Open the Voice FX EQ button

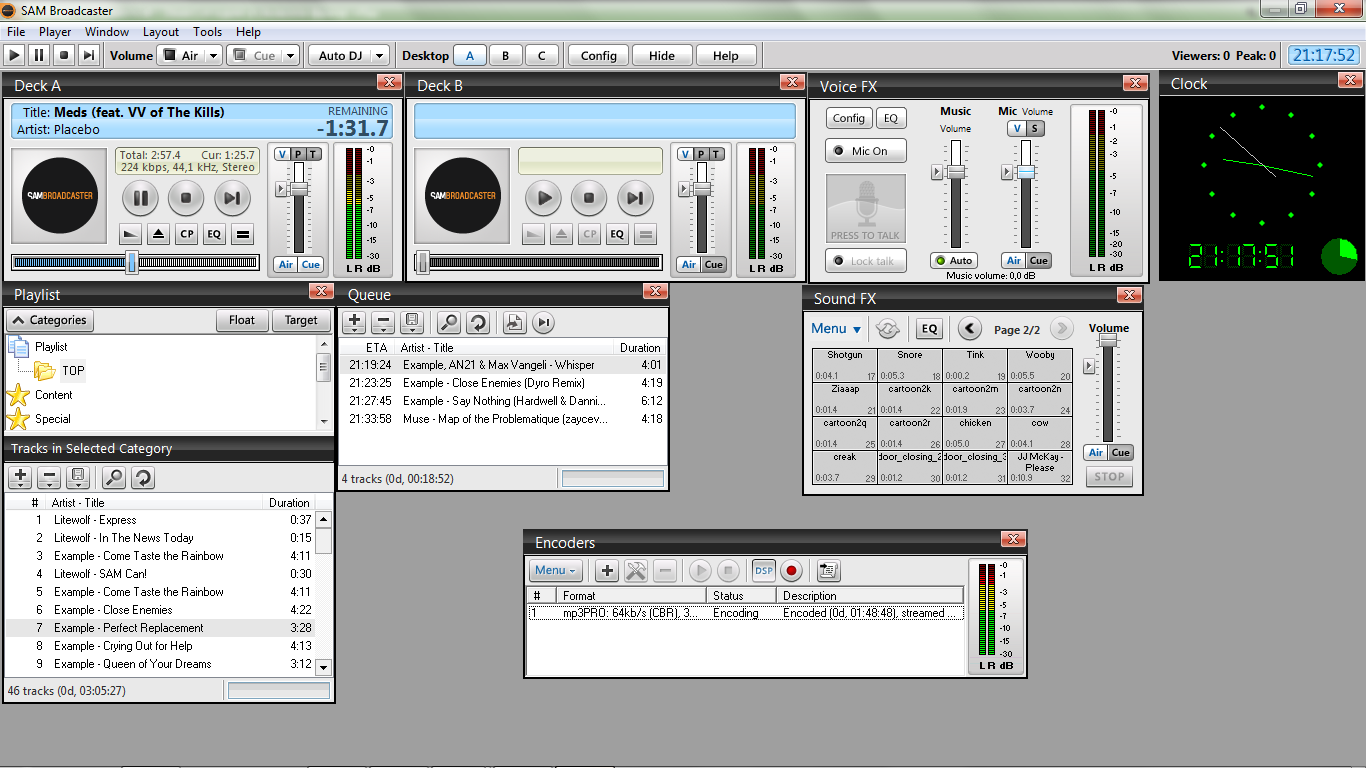point(890,118)
